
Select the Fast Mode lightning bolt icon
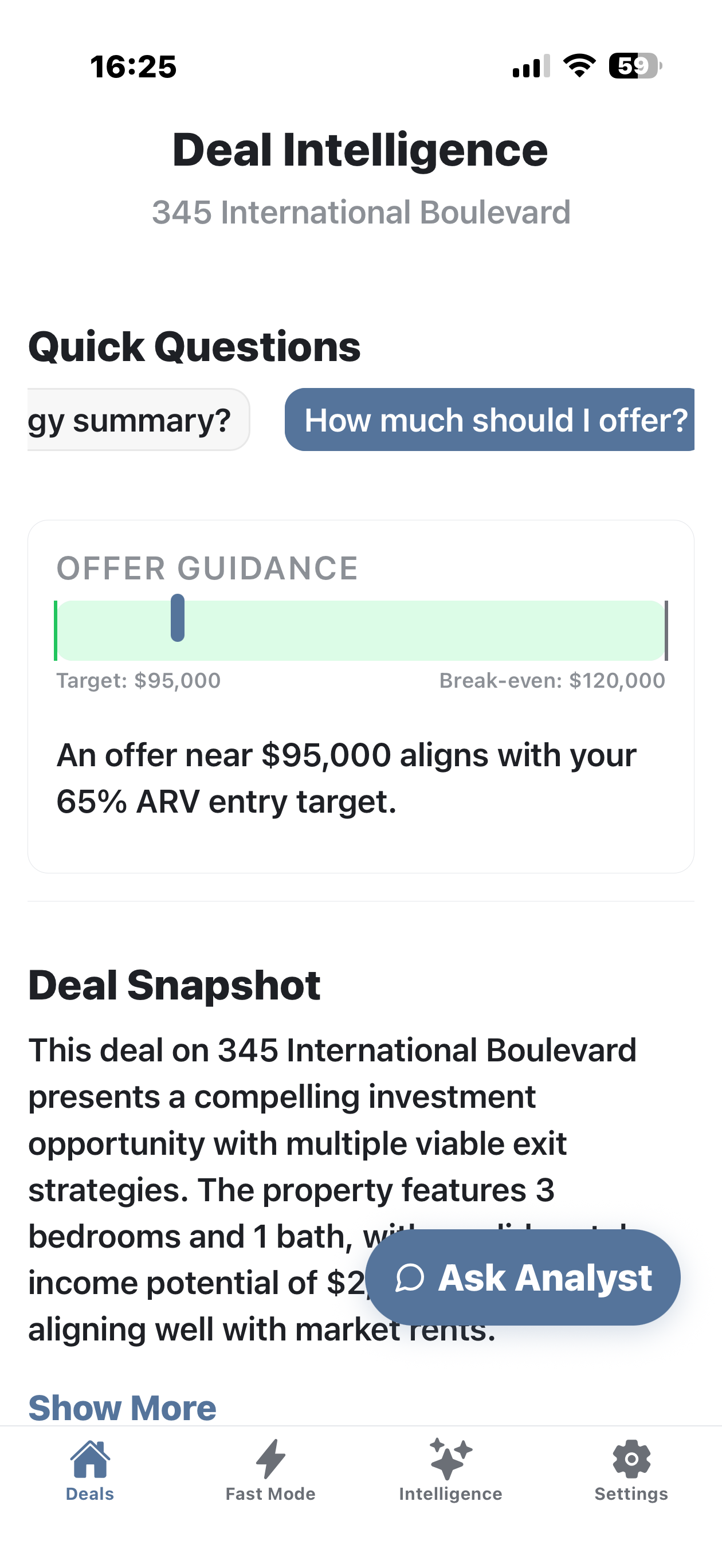click(270, 1461)
